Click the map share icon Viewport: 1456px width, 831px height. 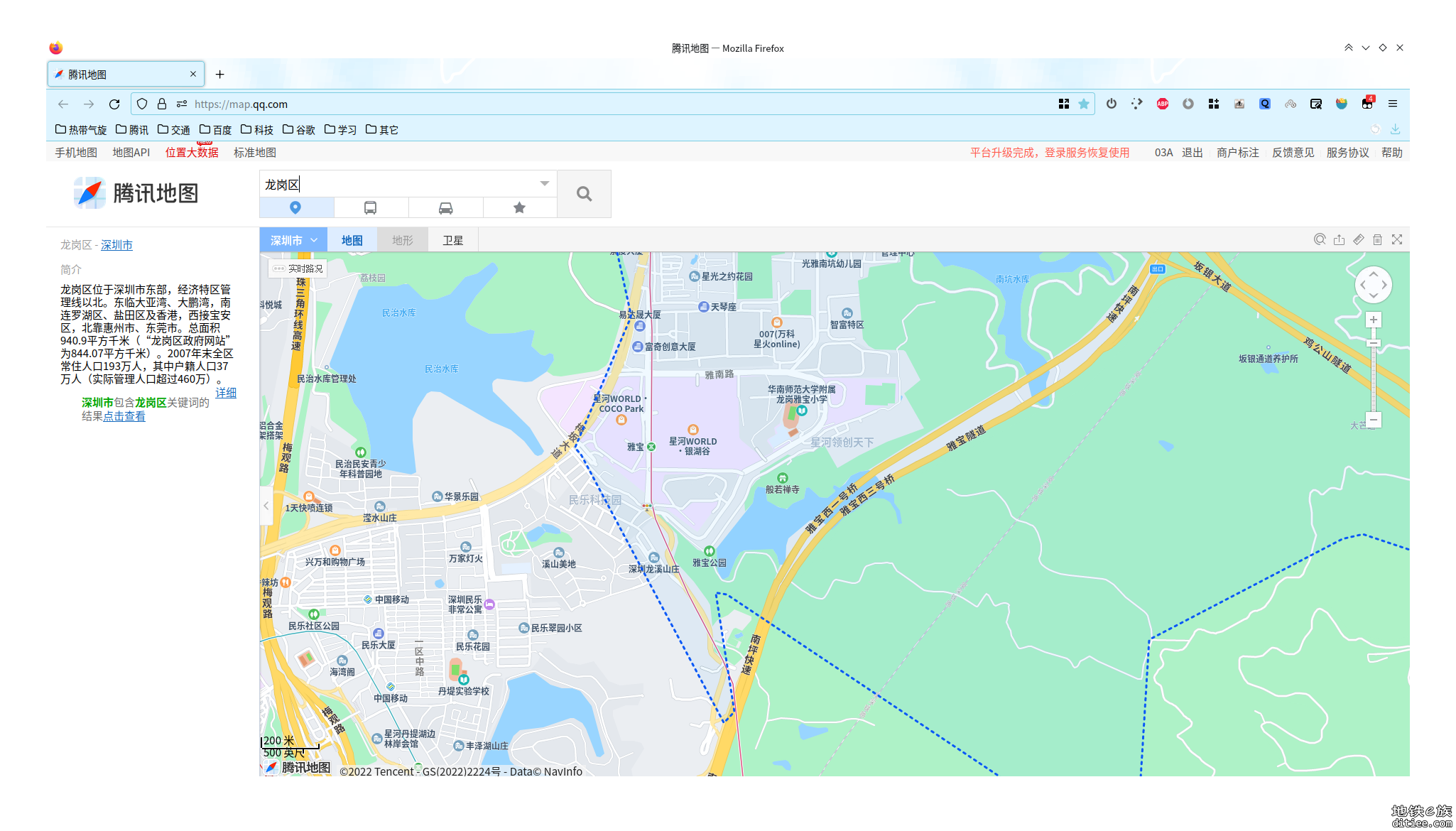point(1340,240)
